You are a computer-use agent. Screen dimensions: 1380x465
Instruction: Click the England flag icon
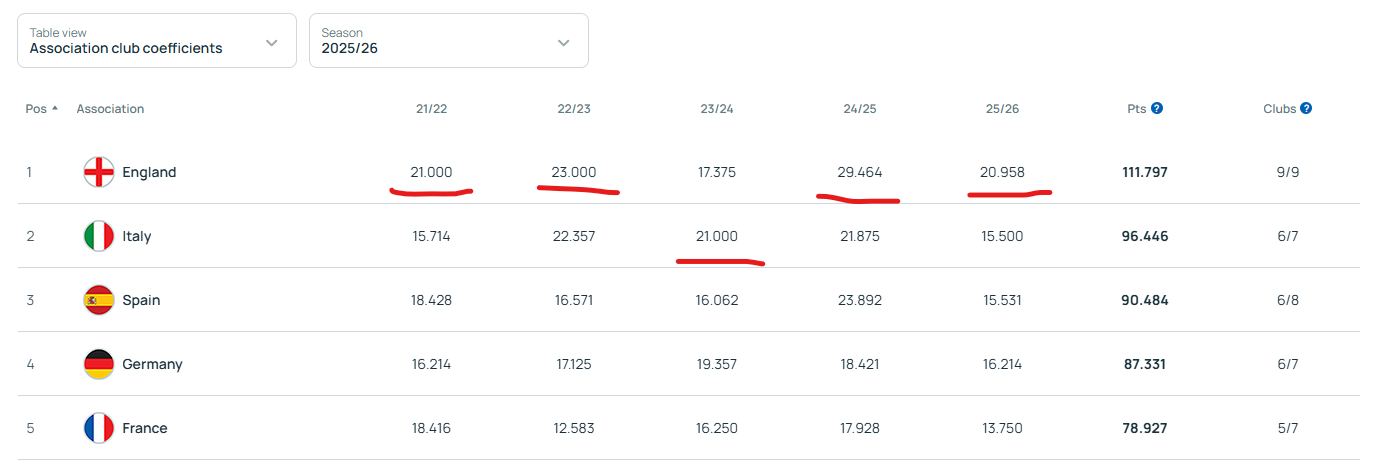(x=98, y=172)
